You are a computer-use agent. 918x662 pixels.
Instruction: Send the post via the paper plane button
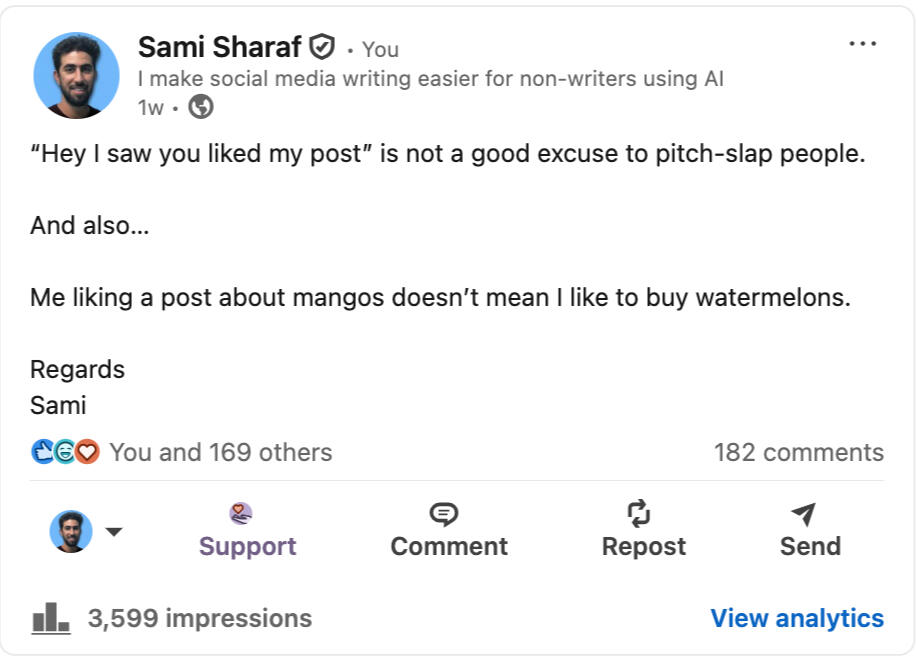coord(809,530)
